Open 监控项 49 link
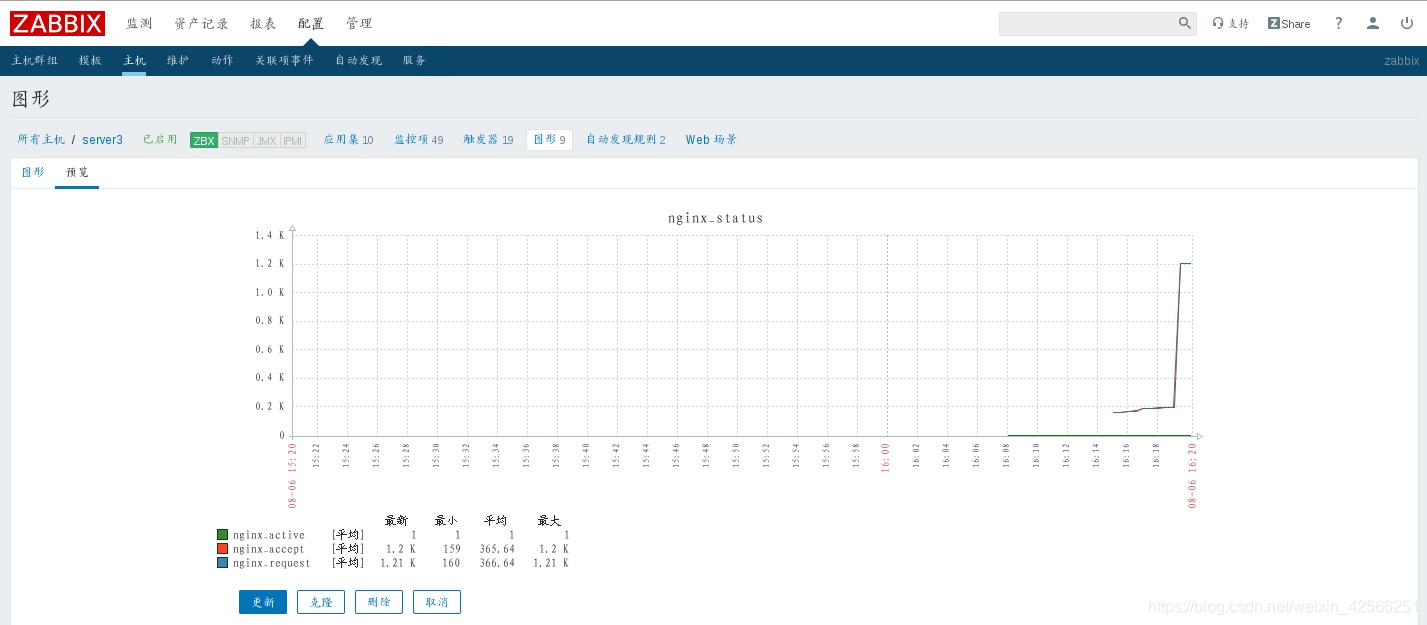Viewport: 1427px width, 625px height. coord(418,140)
